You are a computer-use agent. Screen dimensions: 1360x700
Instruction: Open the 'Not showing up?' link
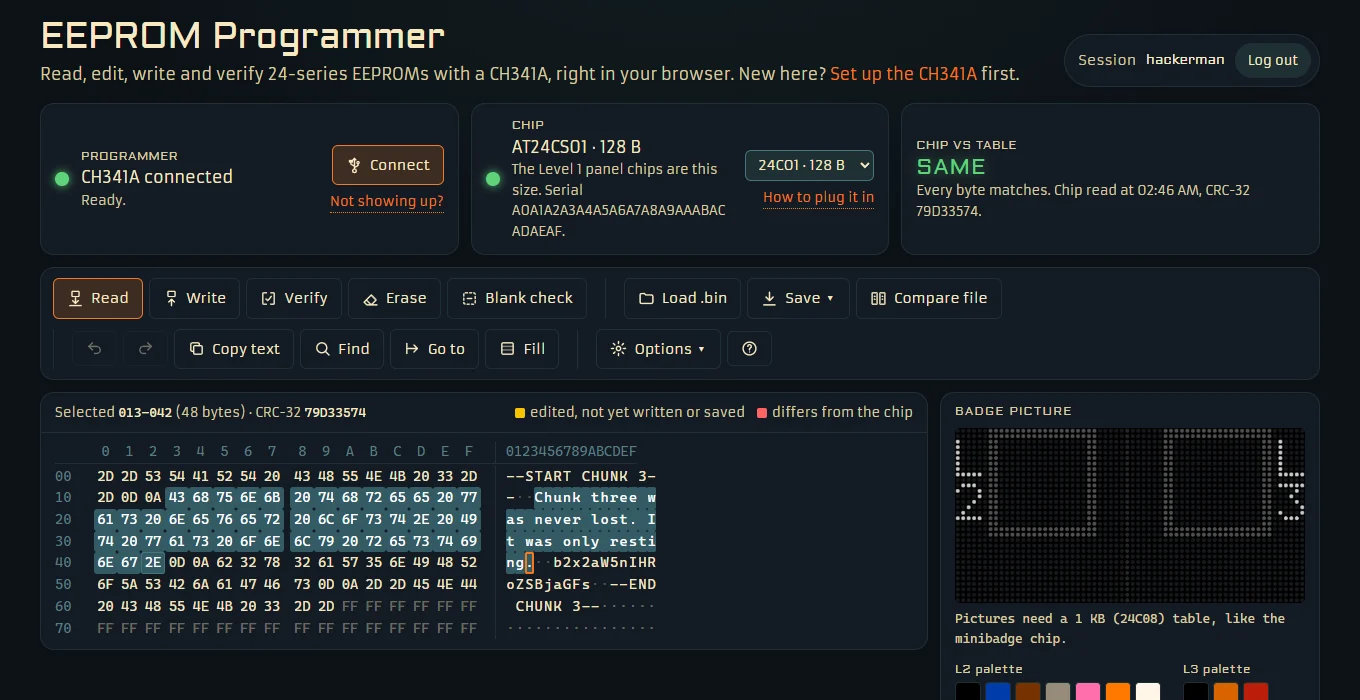pos(387,201)
